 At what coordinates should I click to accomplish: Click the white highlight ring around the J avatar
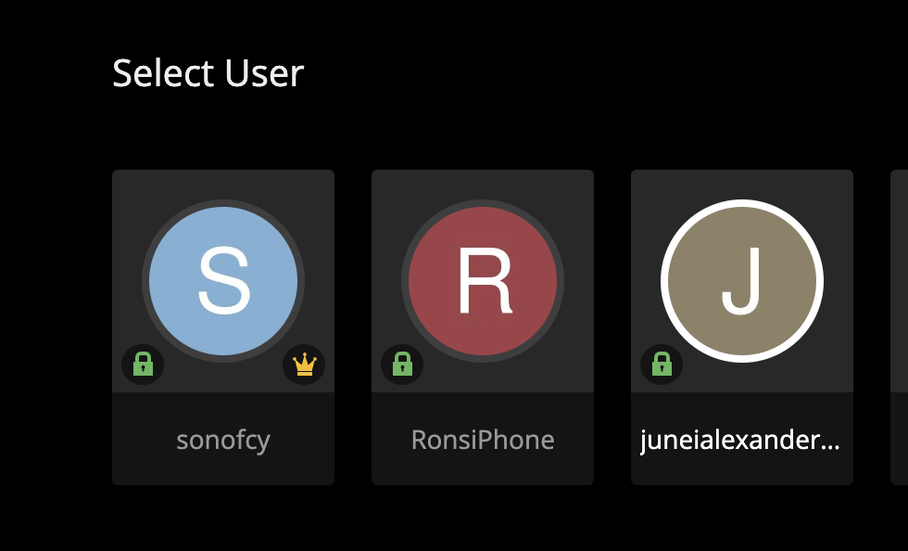point(742,204)
